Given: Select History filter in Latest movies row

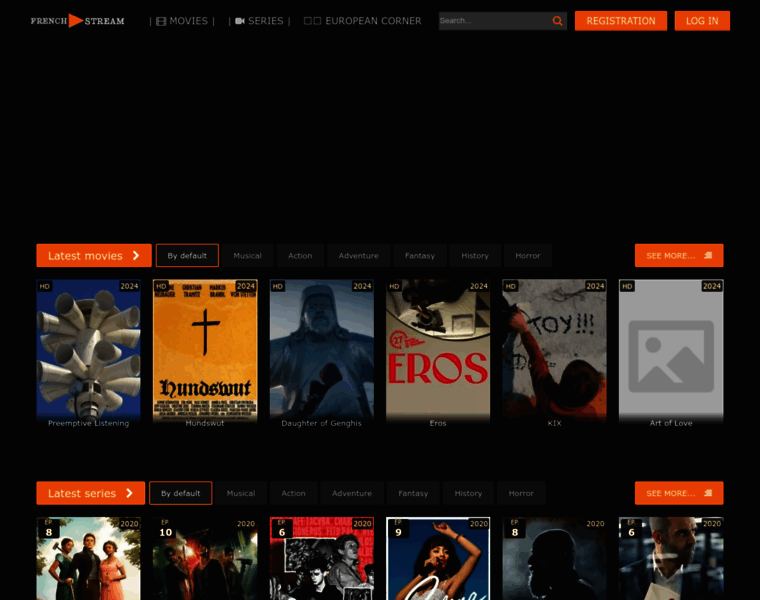Looking at the screenshot, I should coord(475,255).
